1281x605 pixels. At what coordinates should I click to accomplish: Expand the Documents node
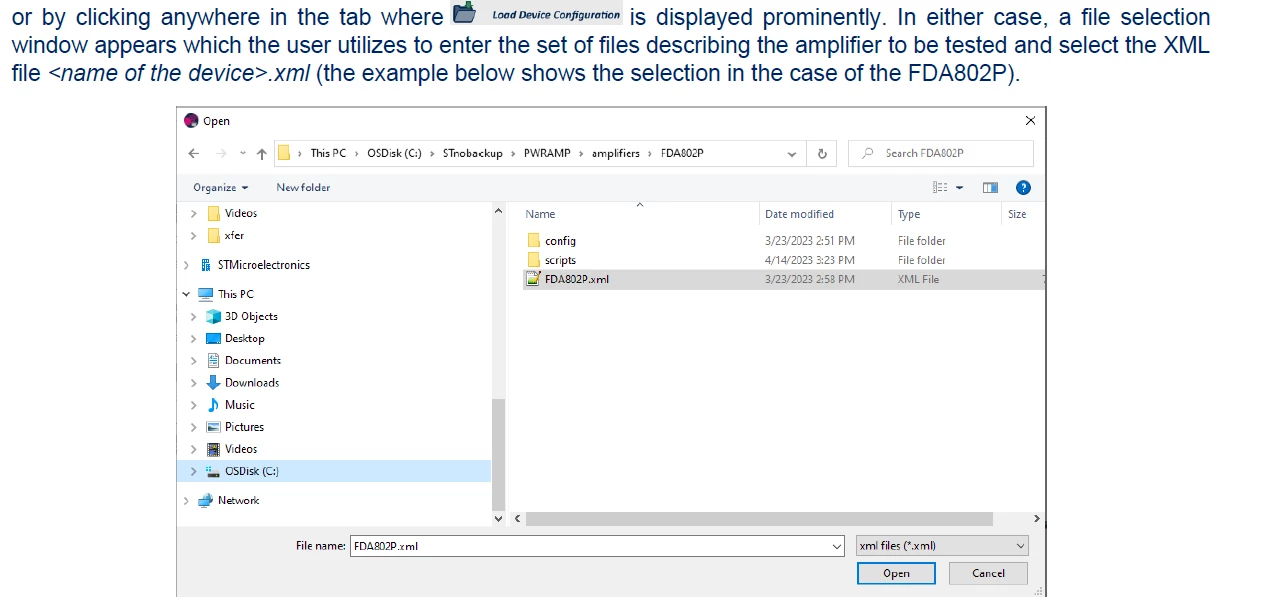[x=194, y=360]
